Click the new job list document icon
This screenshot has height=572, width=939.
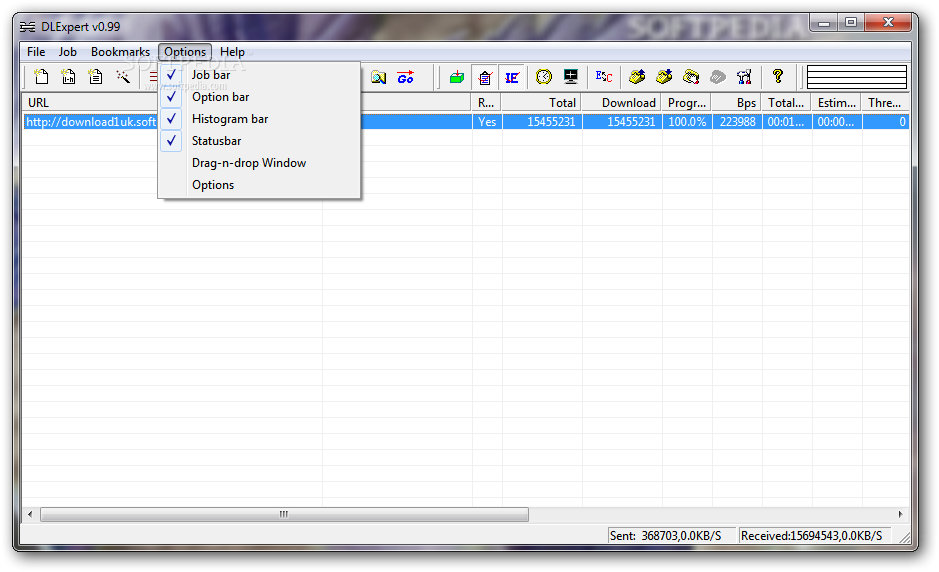[x=95, y=77]
